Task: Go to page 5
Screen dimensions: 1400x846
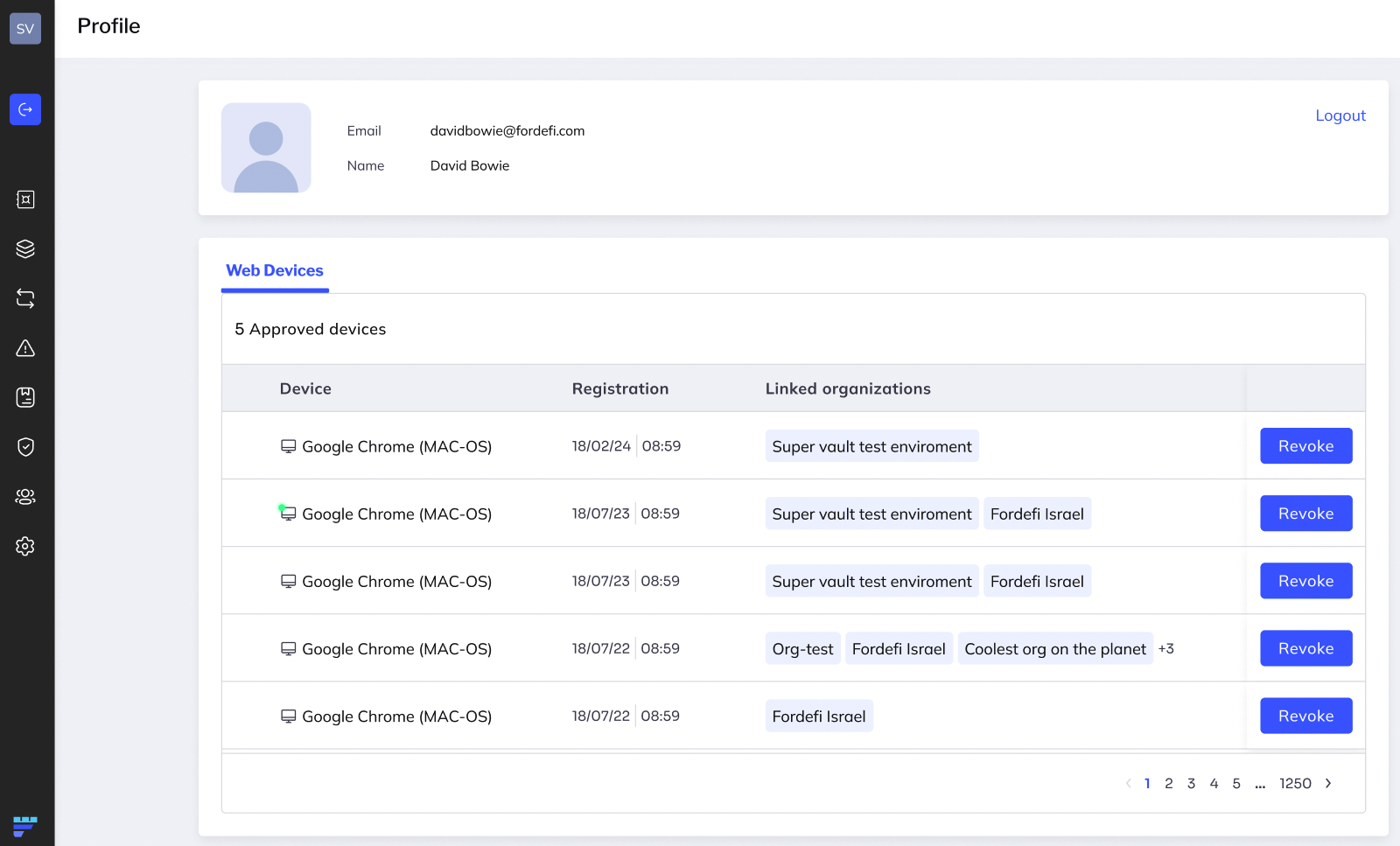Action: click(1236, 783)
